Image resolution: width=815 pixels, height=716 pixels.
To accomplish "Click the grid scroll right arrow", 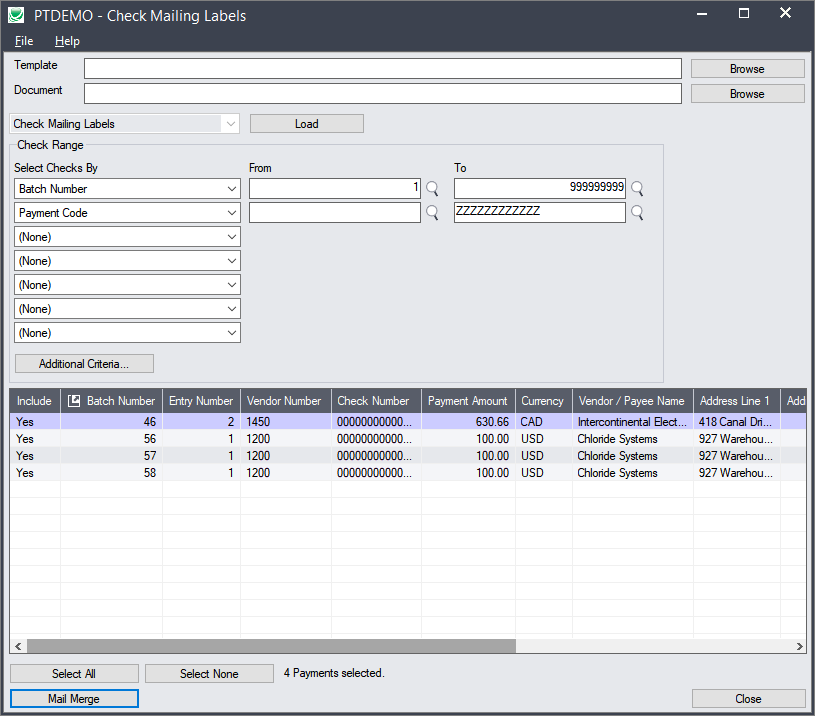I will click(x=799, y=646).
